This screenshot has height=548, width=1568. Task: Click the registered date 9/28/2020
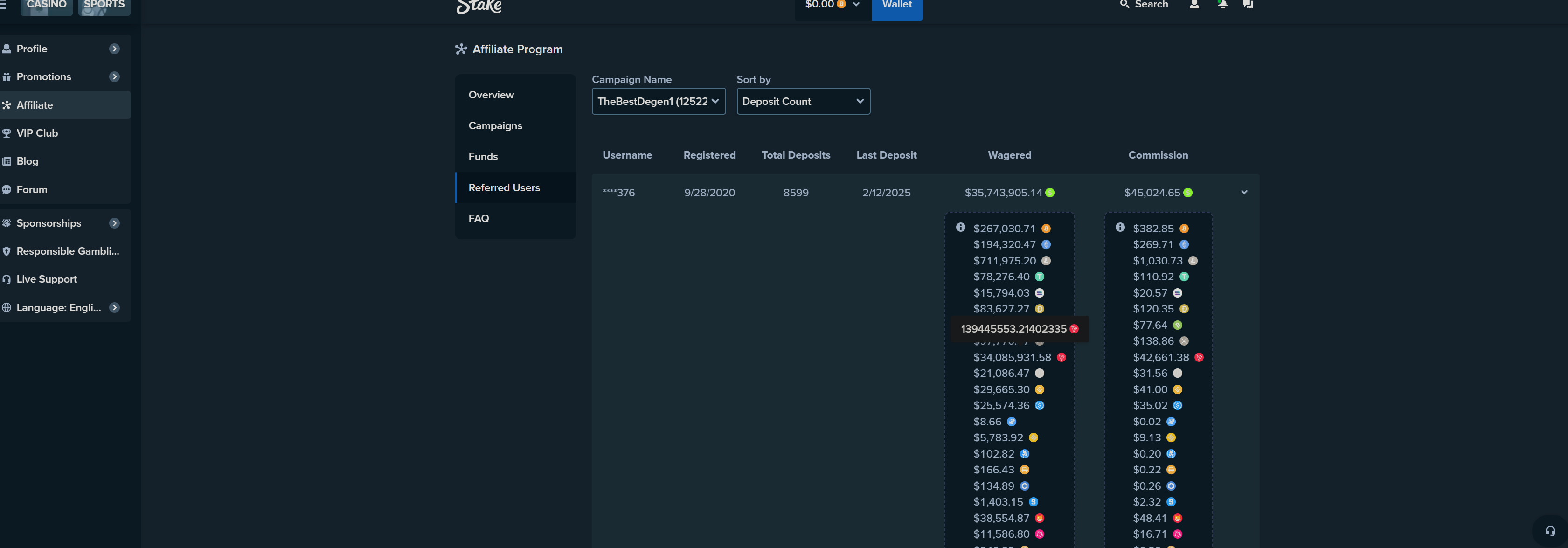[x=709, y=193]
